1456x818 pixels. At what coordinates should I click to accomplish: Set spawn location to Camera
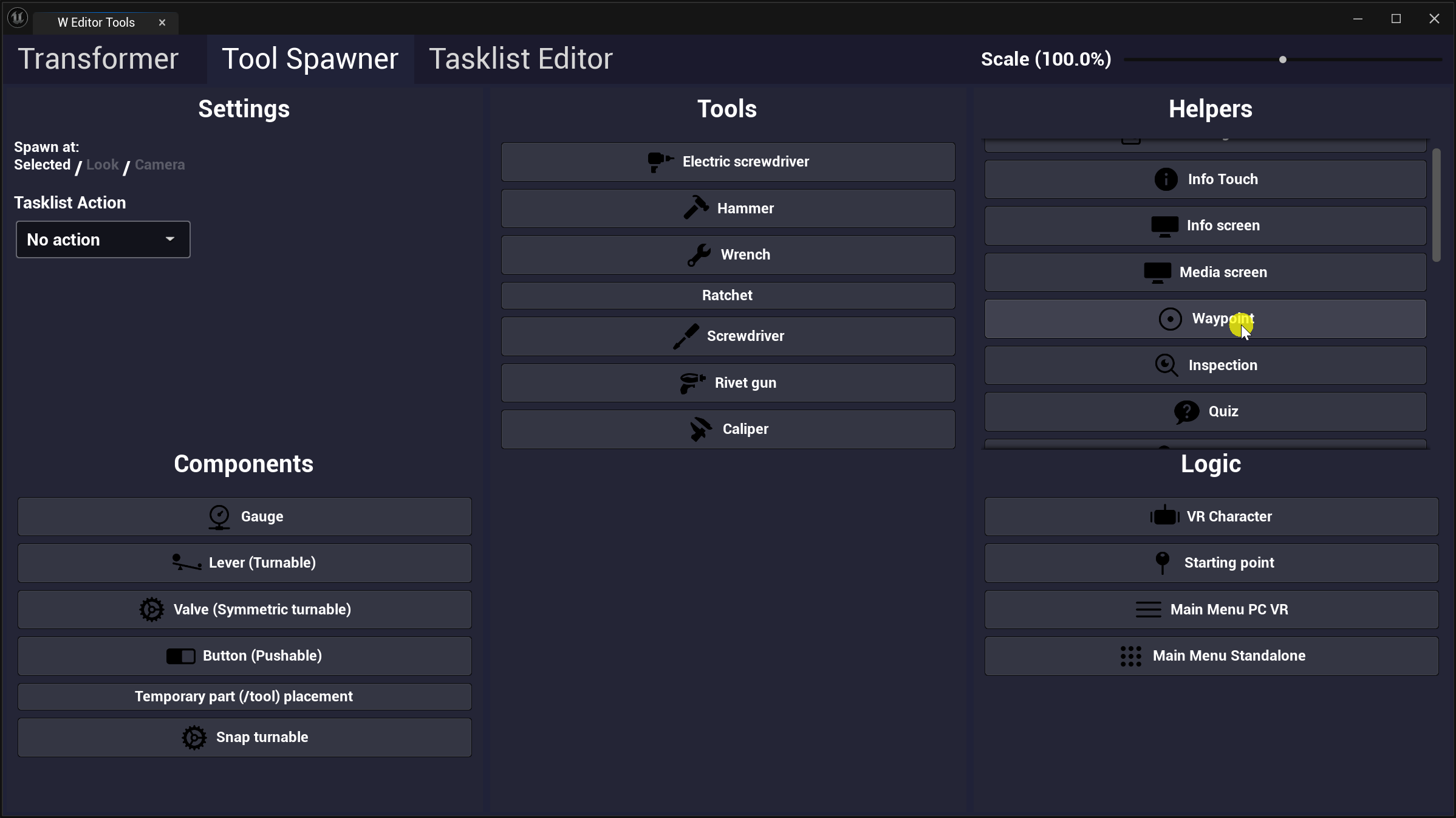coord(160,165)
